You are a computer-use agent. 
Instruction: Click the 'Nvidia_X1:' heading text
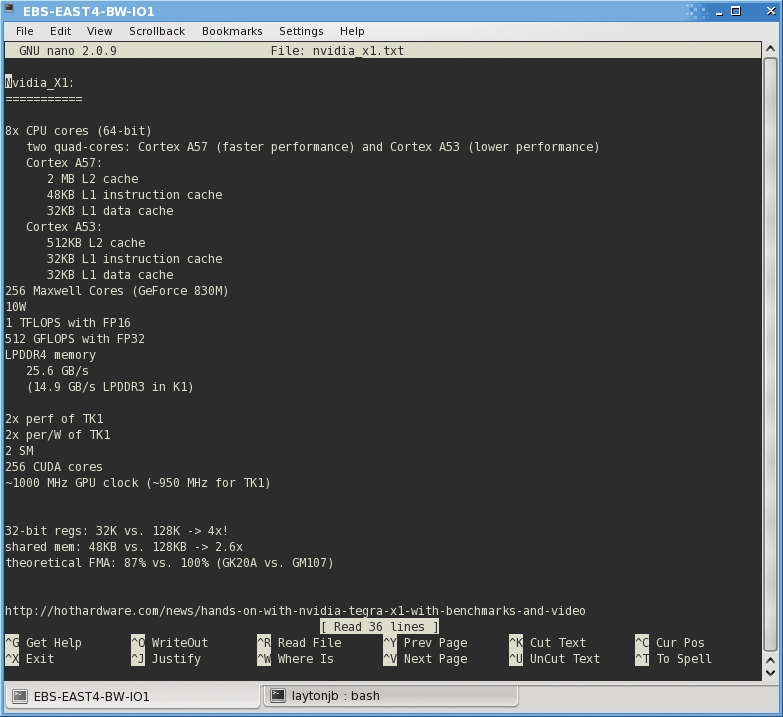tap(39, 83)
